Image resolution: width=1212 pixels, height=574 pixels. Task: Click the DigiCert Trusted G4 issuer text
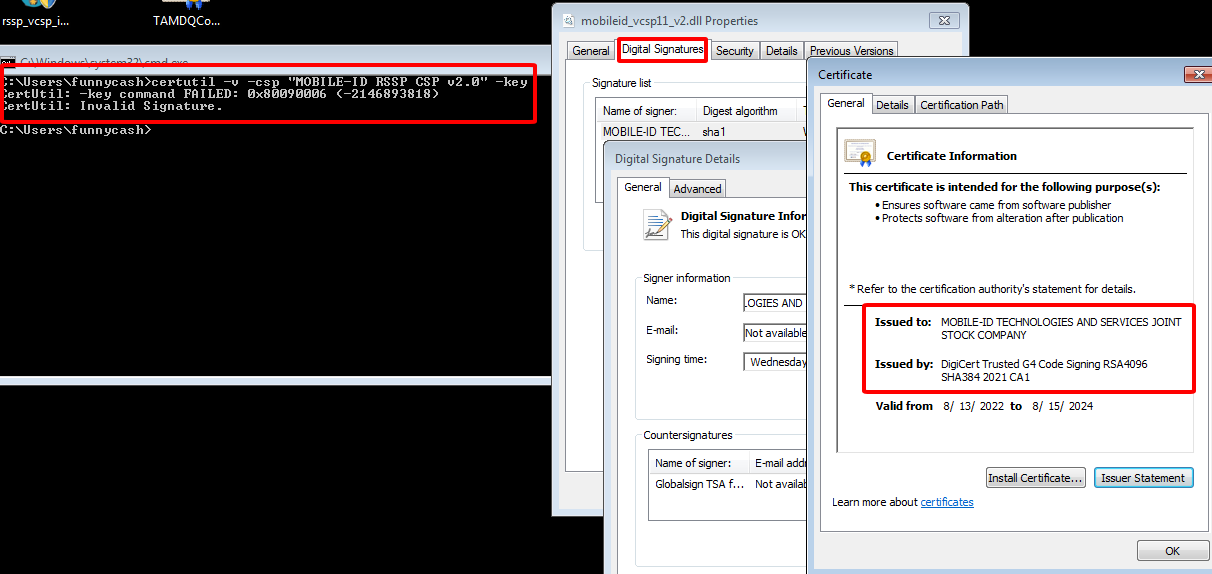pos(1044,371)
